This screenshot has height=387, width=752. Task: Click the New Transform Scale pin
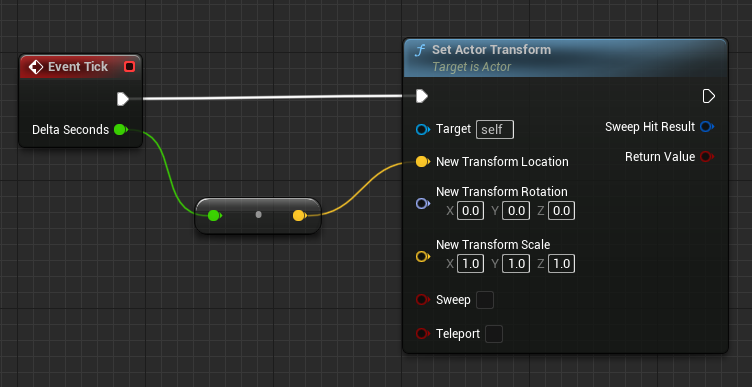click(423, 257)
